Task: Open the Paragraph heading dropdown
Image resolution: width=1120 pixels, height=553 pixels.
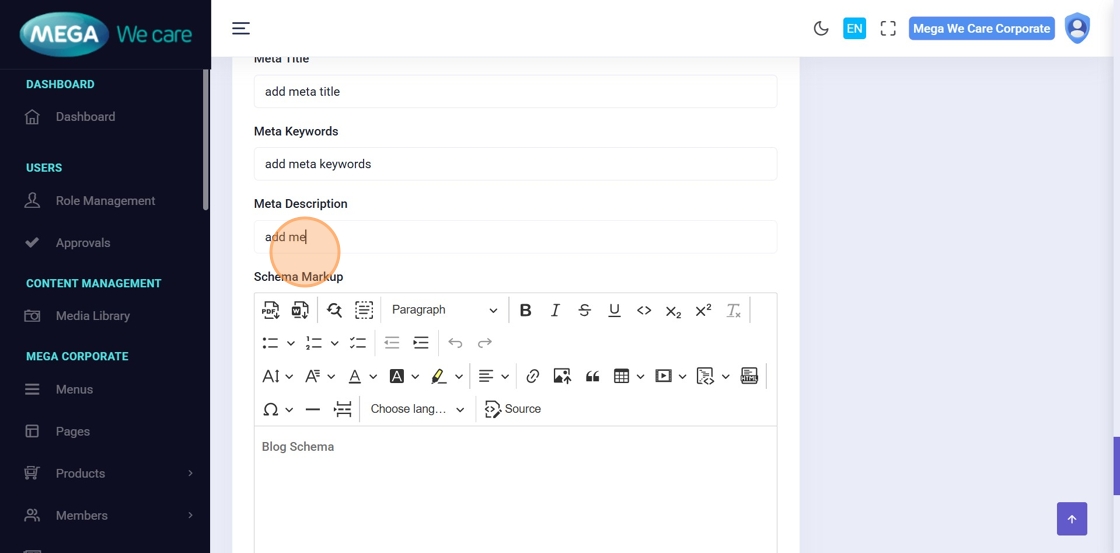Action: click(443, 310)
